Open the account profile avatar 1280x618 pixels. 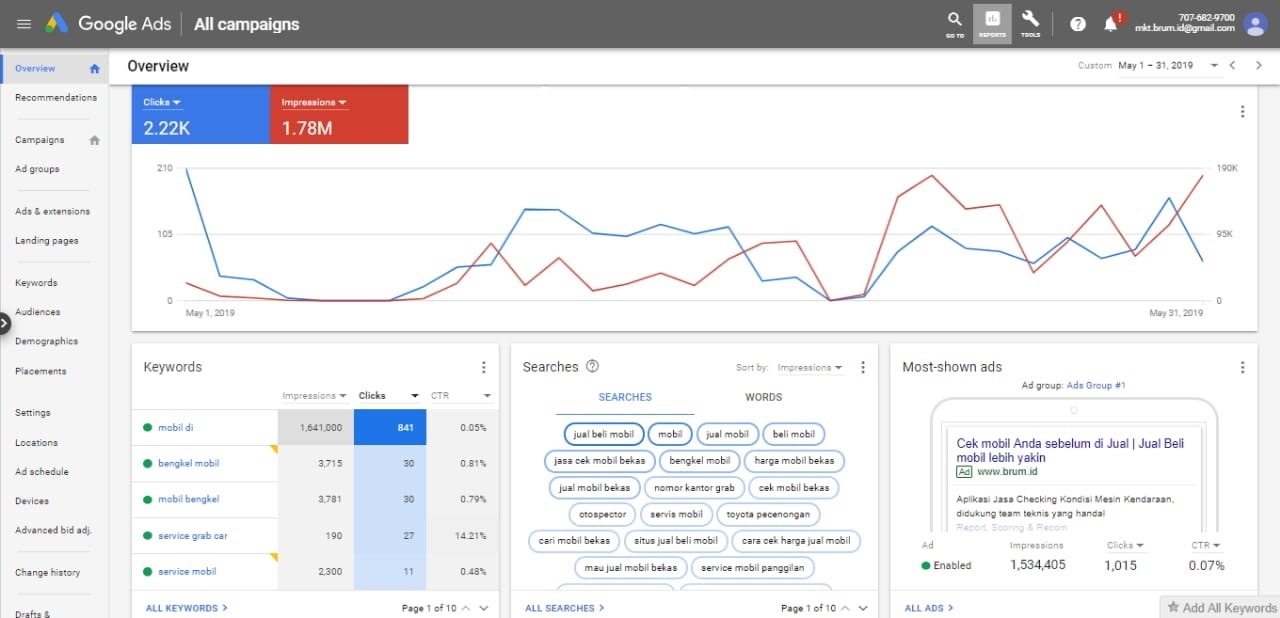(1255, 24)
